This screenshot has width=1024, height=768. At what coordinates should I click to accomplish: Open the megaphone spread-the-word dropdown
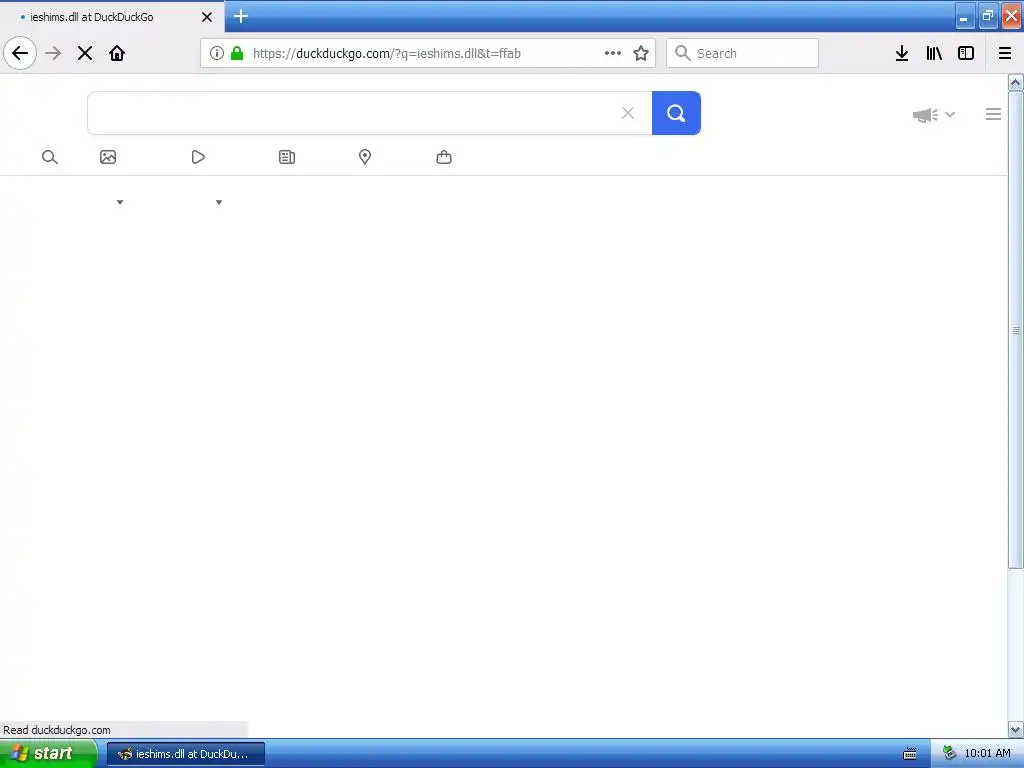click(934, 115)
